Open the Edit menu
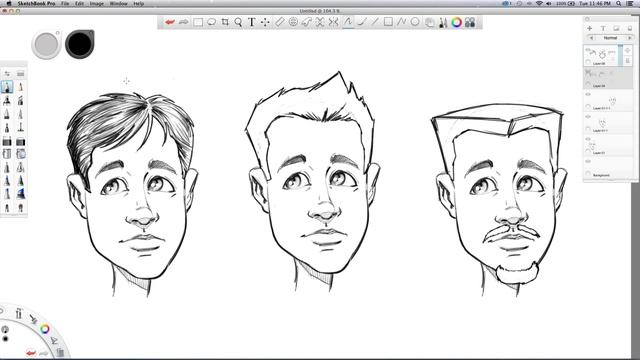Viewport: 640px width, 360px height. (80, 3)
